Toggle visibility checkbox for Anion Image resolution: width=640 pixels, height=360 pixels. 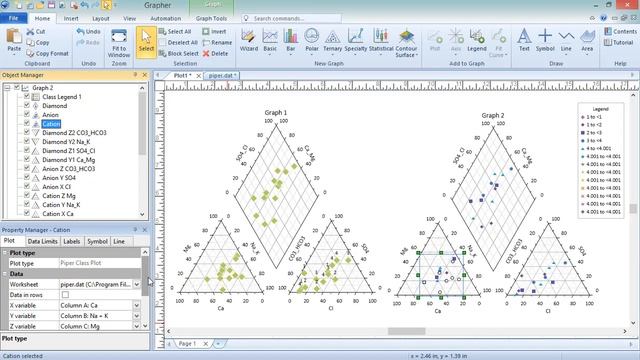pos(27,114)
